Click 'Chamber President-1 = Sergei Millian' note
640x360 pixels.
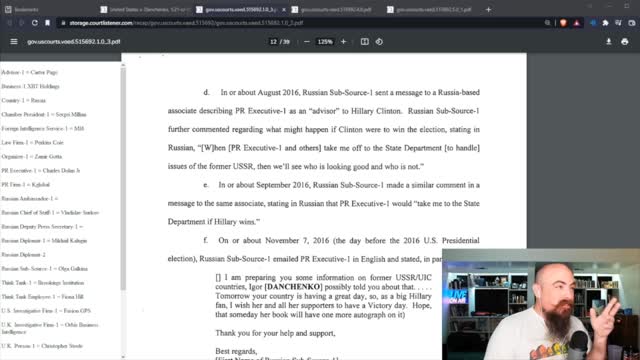click(x=44, y=114)
